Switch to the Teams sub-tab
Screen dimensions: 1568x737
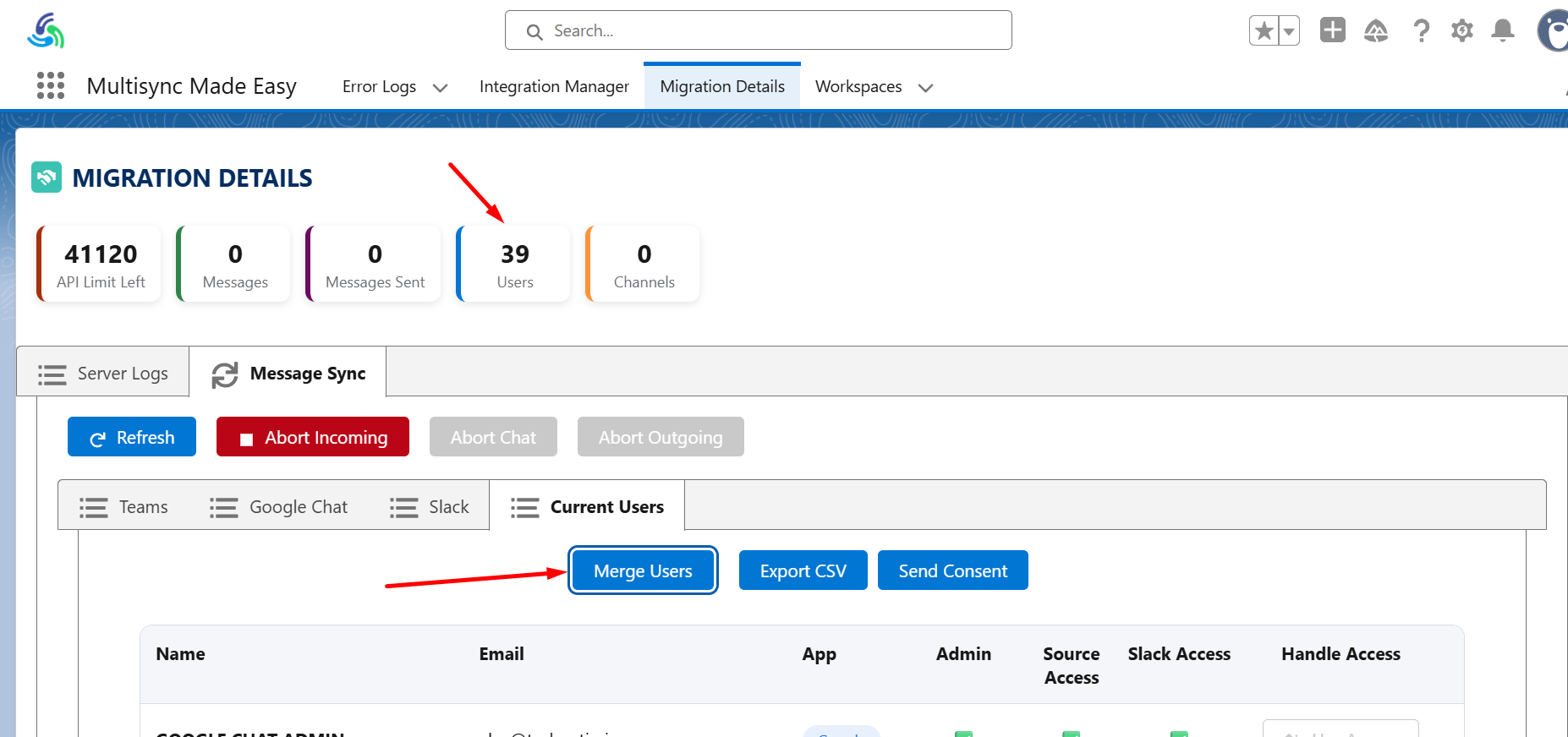[123, 506]
